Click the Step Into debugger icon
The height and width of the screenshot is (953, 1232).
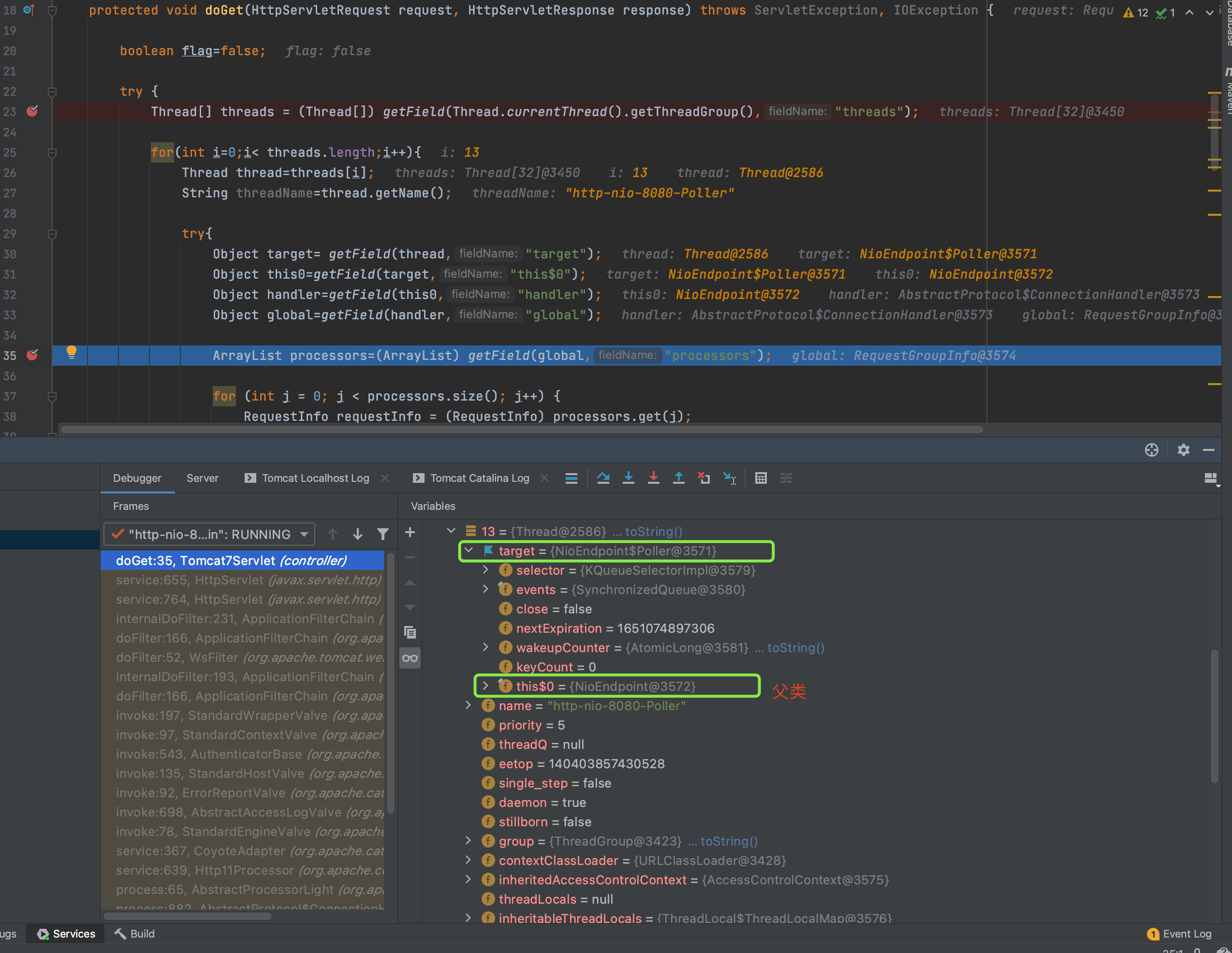click(x=628, y=478)
